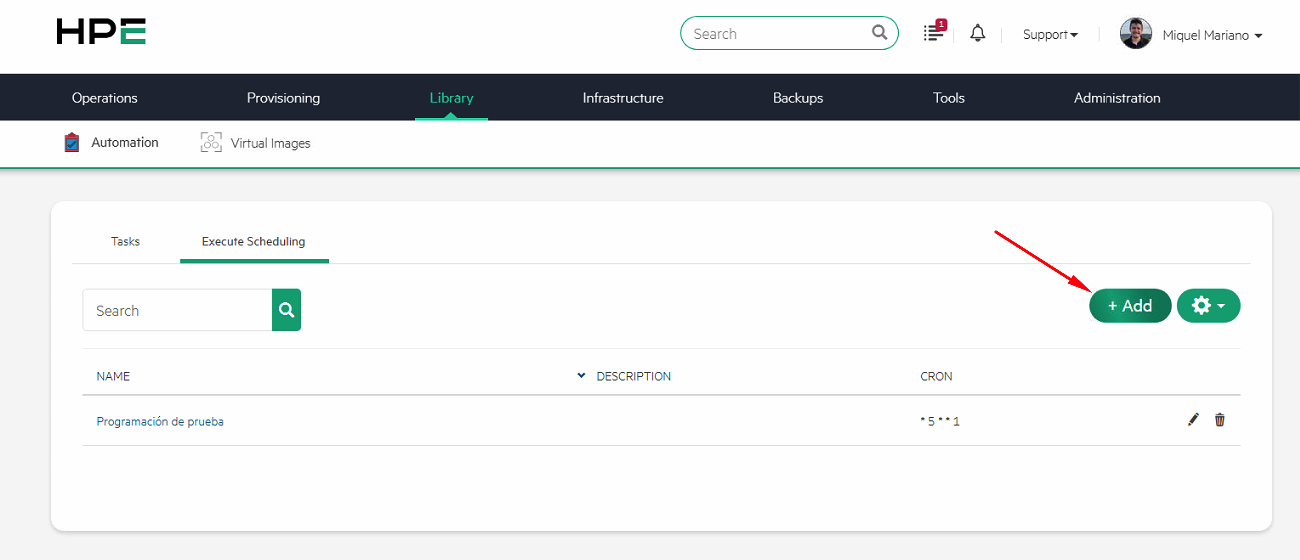The height and width of the screenshot is (560, 1300).
Task: Switch to the Tasks tab
Action: click(x=125, y=241)
